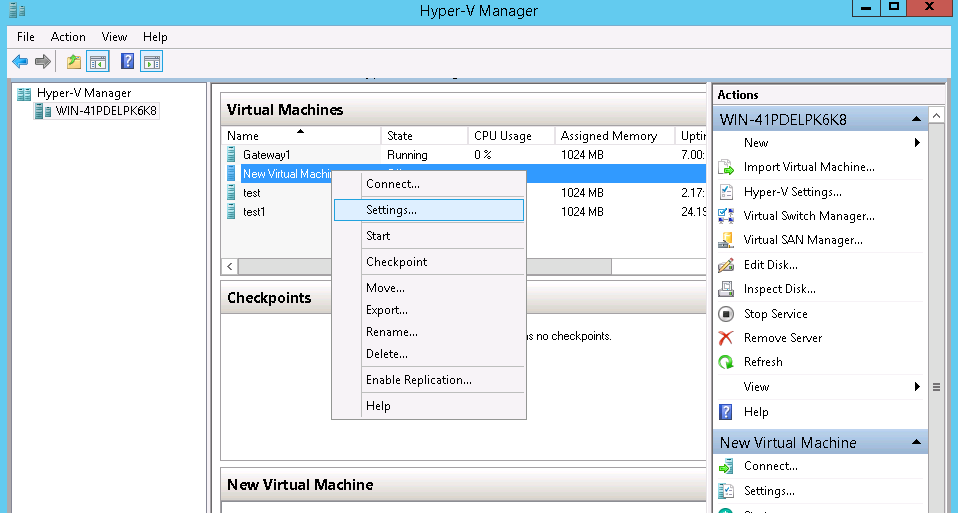
Task: Click the Gateway1 virtual machine icon
Action: coord(231,155)
